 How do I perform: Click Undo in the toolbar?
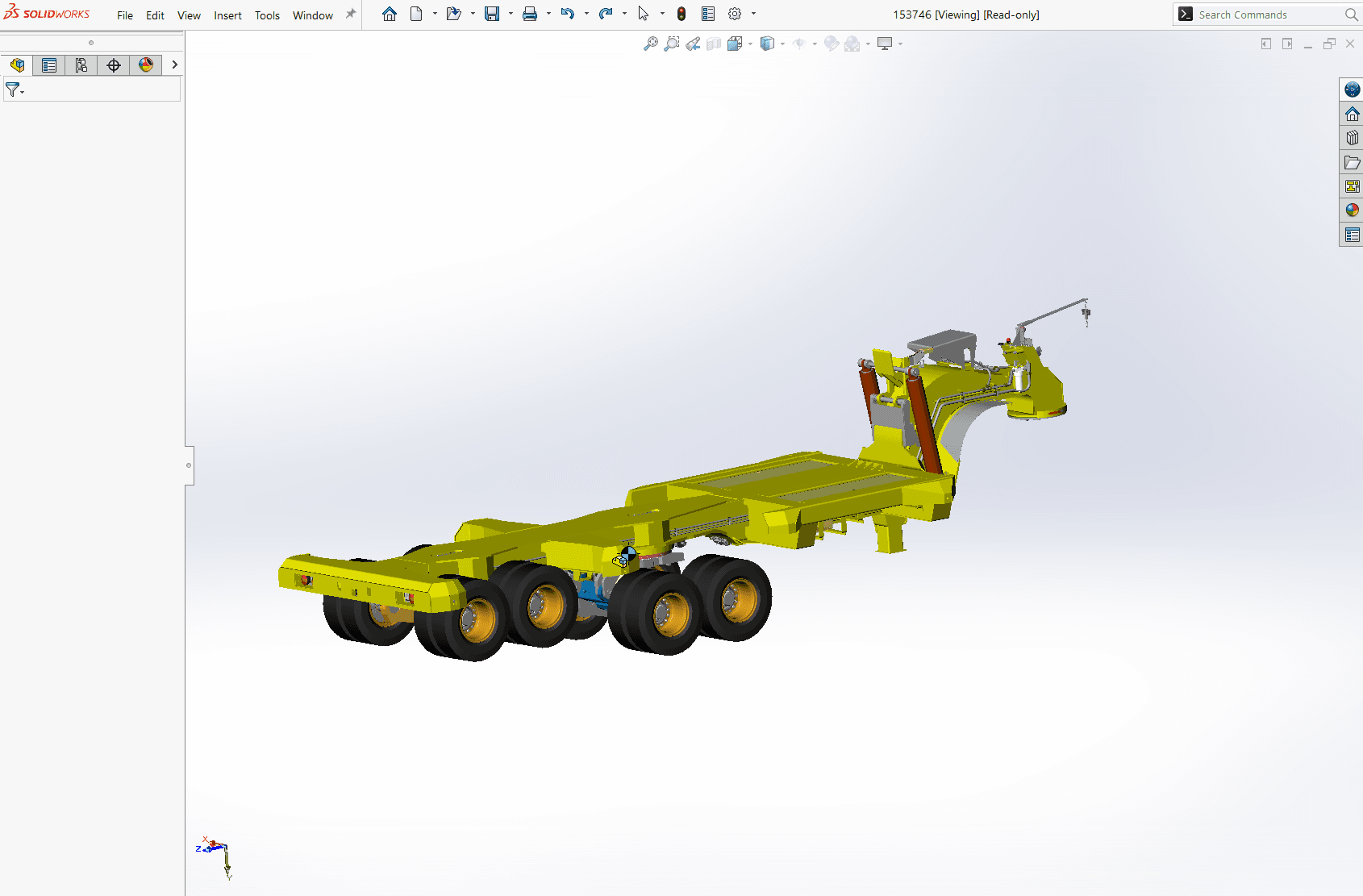569,14
